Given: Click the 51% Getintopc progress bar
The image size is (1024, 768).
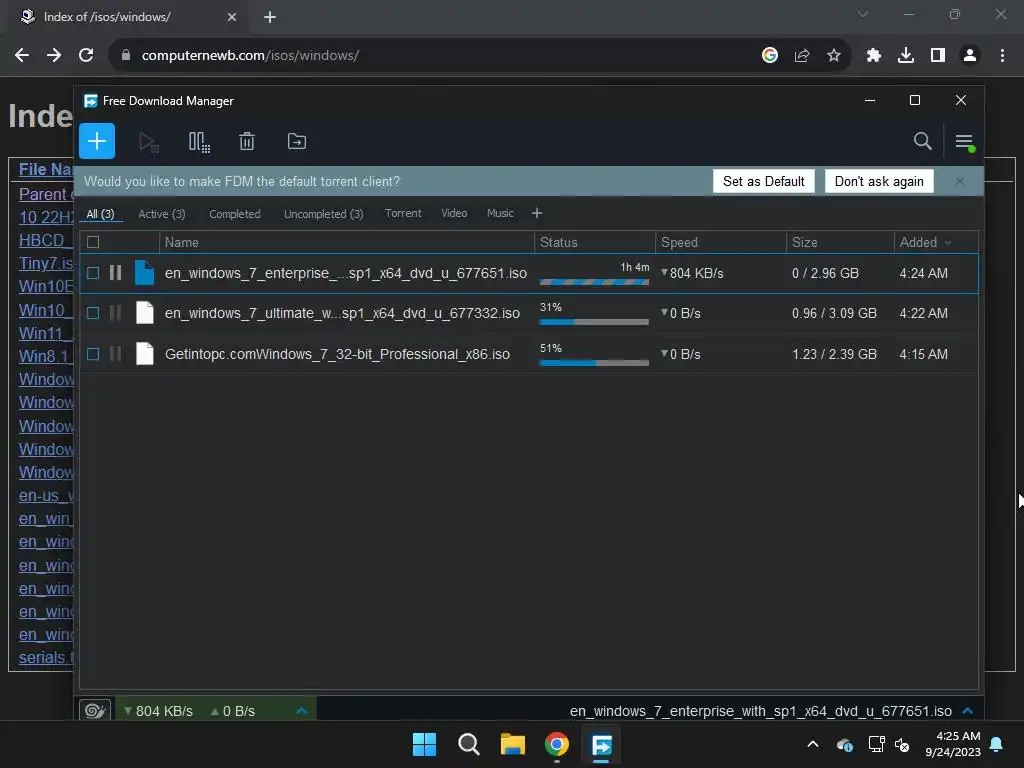Looking at the screenshot, I should point(594,362).
